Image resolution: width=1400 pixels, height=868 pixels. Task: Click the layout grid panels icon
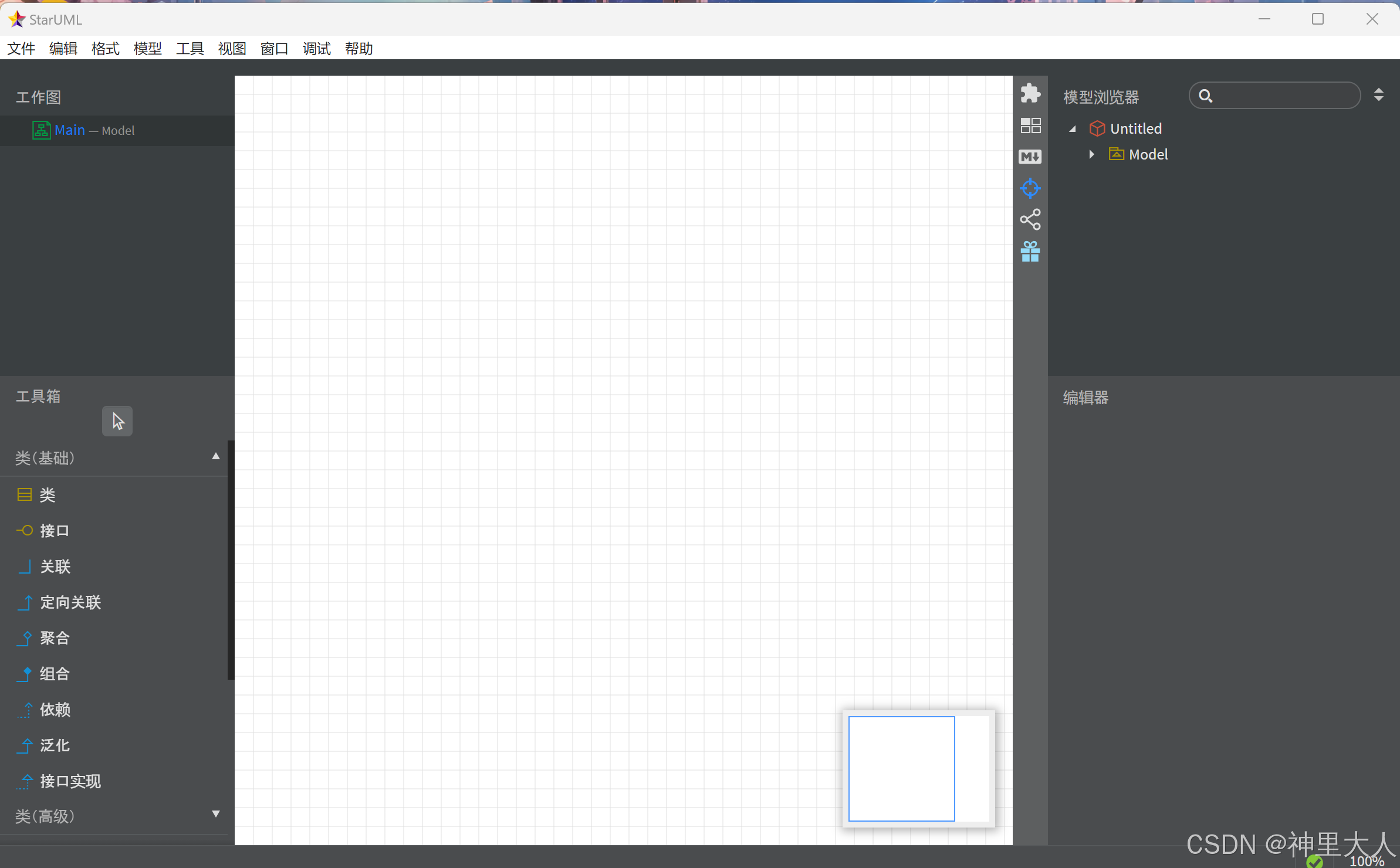point(1030,125)
